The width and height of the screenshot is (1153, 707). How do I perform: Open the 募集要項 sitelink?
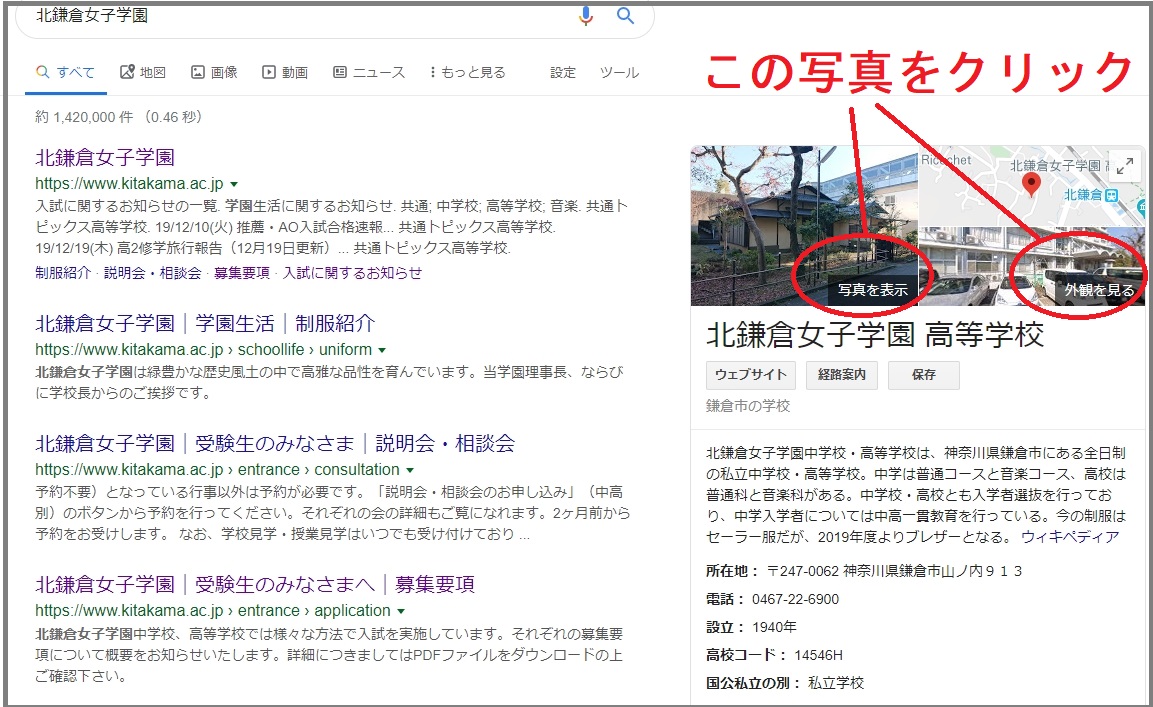tap(242, 273)
